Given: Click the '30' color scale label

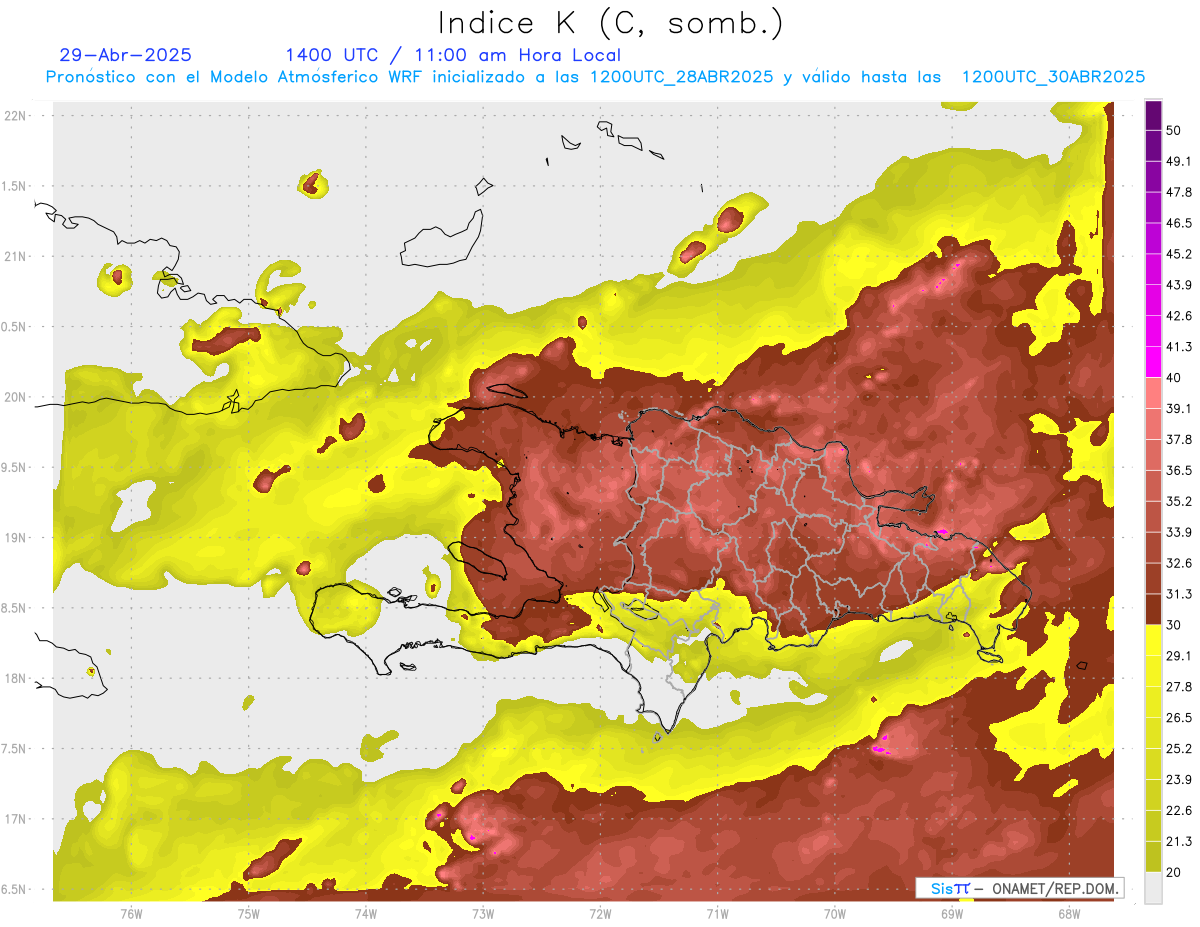Looking at the screenshot, I should (x=1174, y=625).
